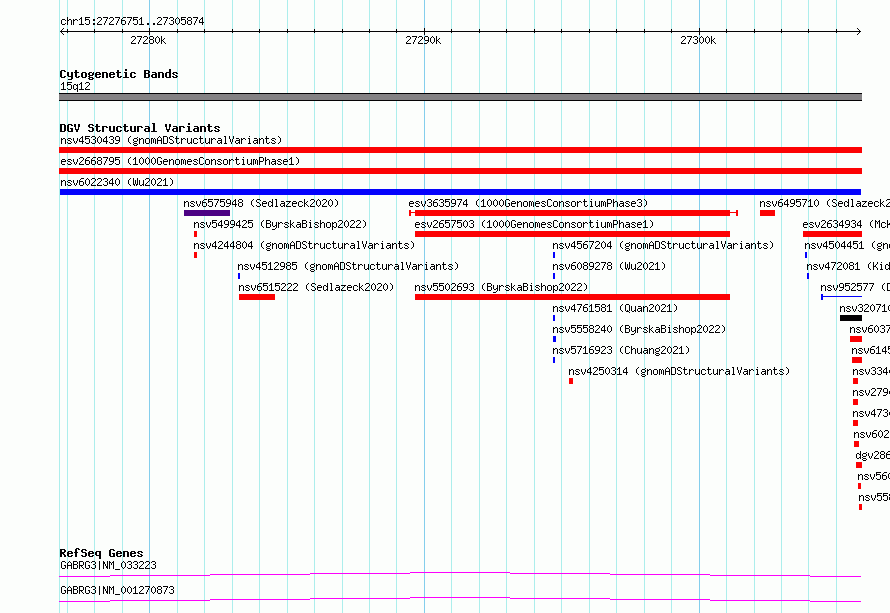Click the nsv952577 variant label

(x=855, y=287)
